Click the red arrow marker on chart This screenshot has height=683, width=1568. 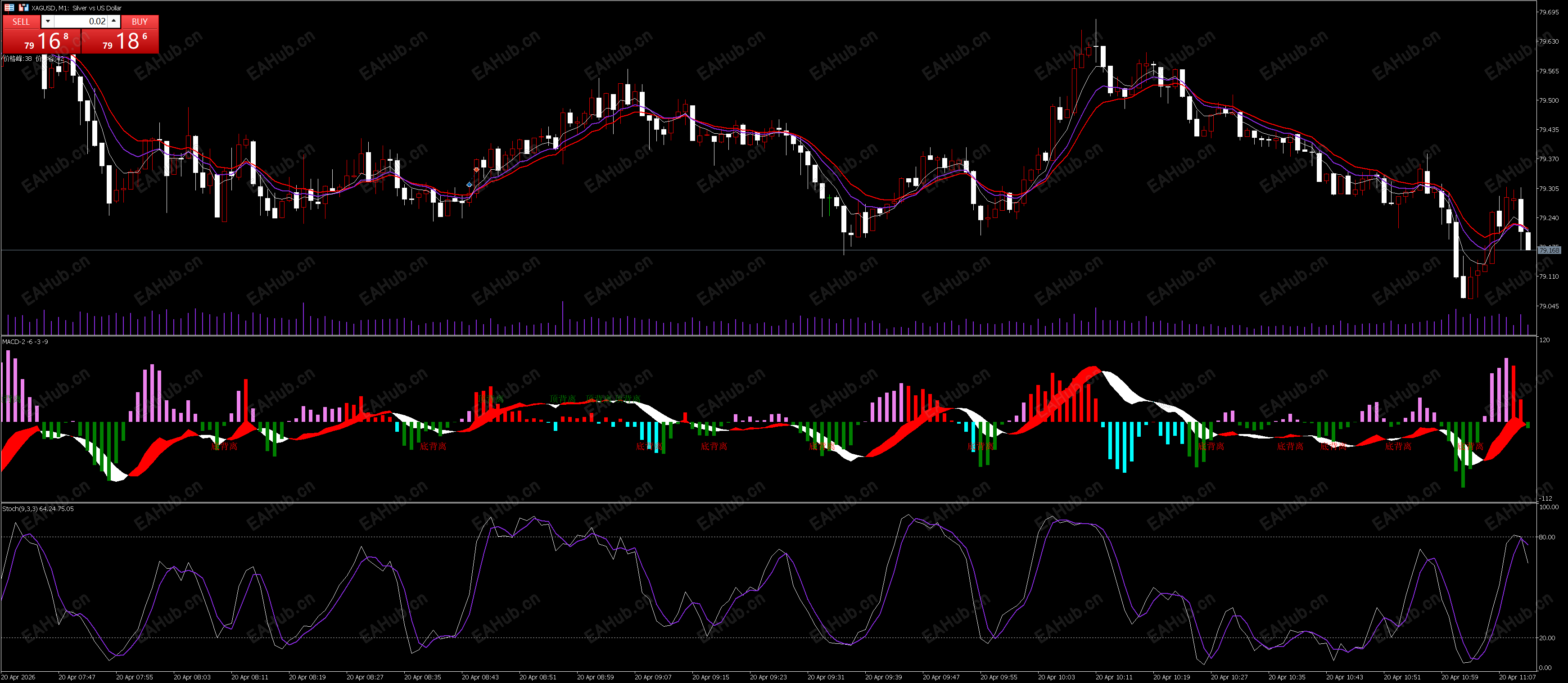(x=477, y=169)
